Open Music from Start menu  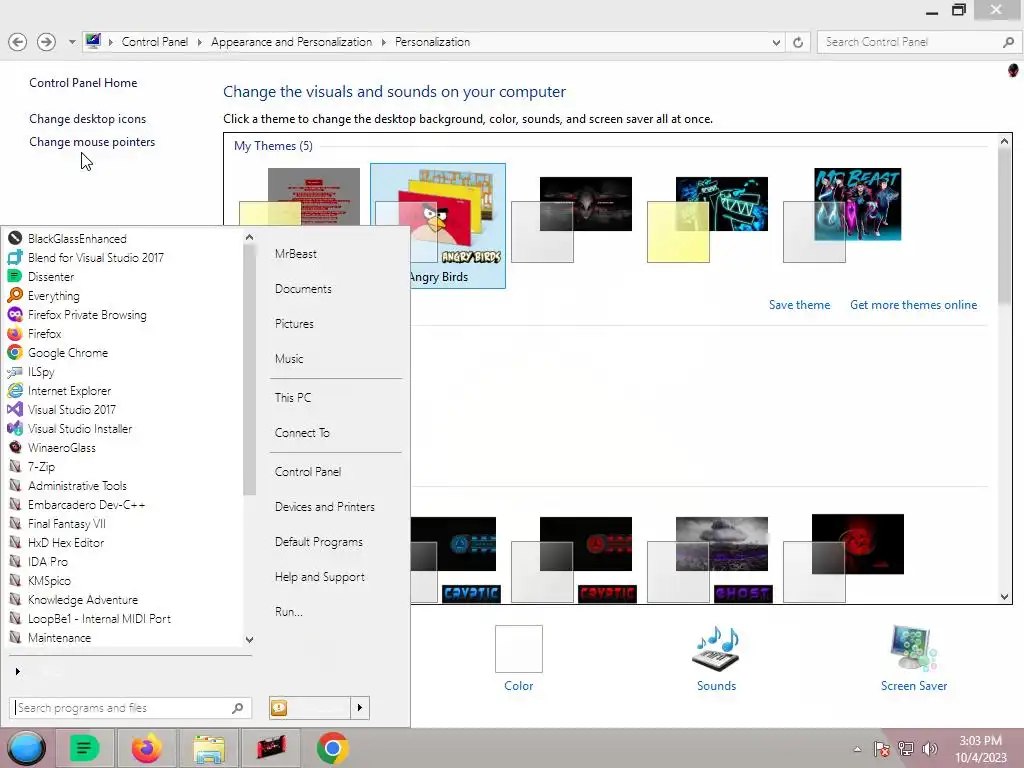click(x=289, y=359)
